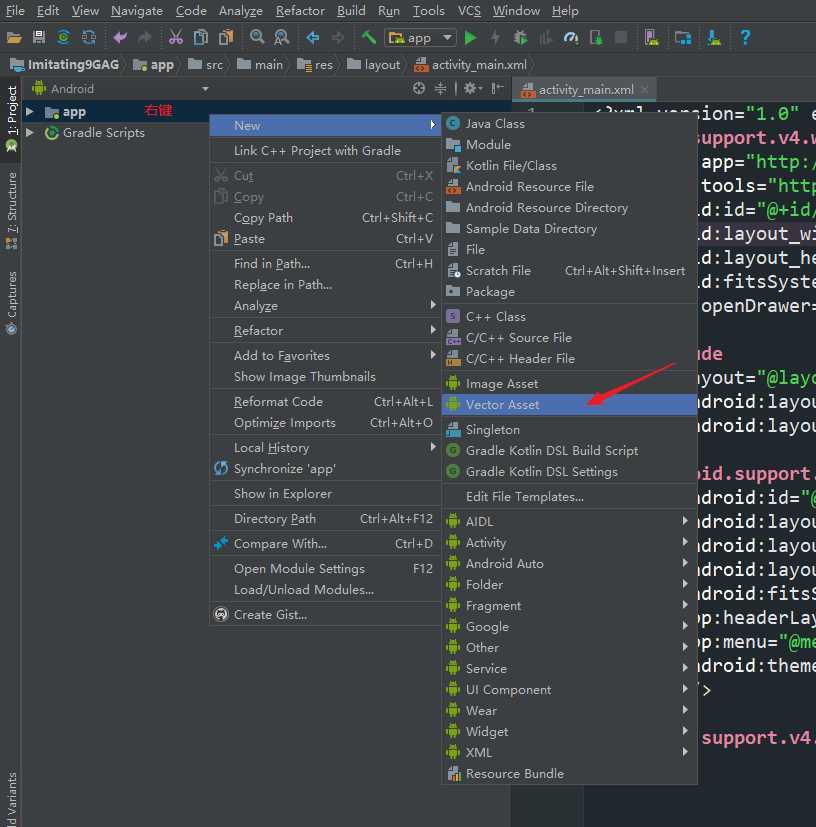The width and height of the screenshot is (816, 827).
Task: Click the Paste icon in toolbar
Action: [226, 37]
